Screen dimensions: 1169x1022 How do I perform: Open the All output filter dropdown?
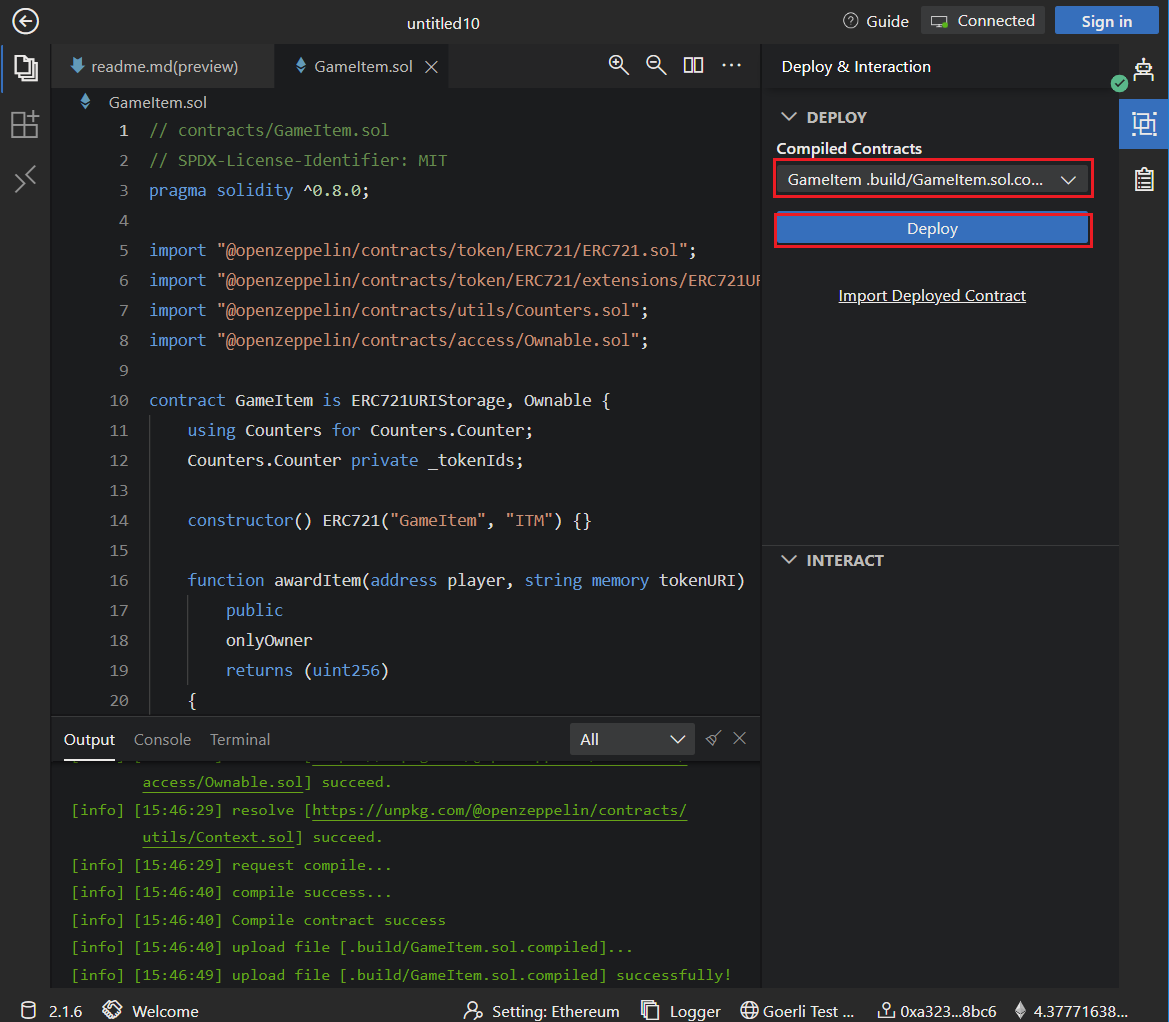tap(632, 739)
